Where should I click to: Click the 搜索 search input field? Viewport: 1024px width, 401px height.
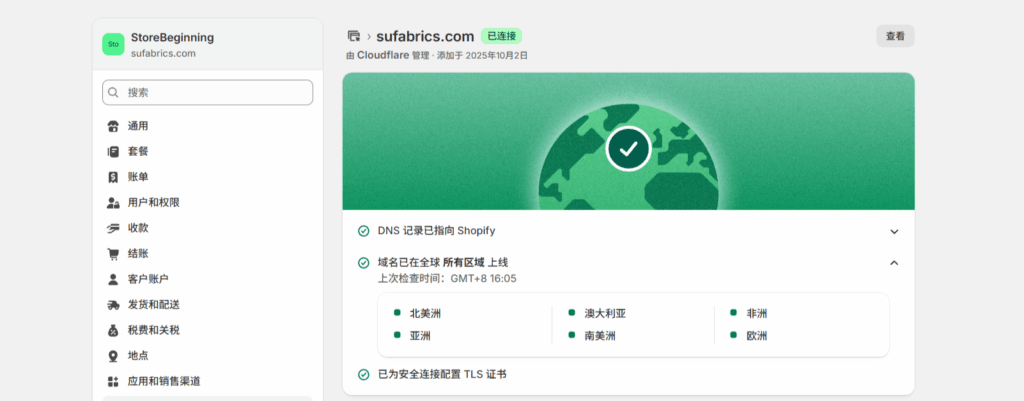pos(207,92)
